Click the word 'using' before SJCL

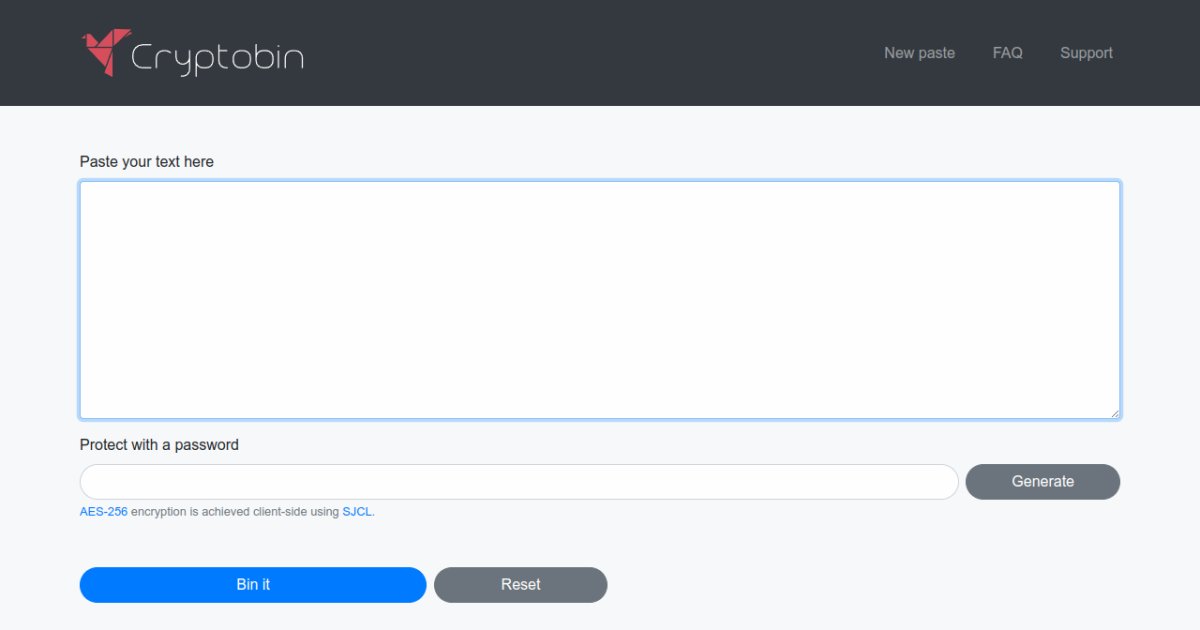[x=325, y=512]
